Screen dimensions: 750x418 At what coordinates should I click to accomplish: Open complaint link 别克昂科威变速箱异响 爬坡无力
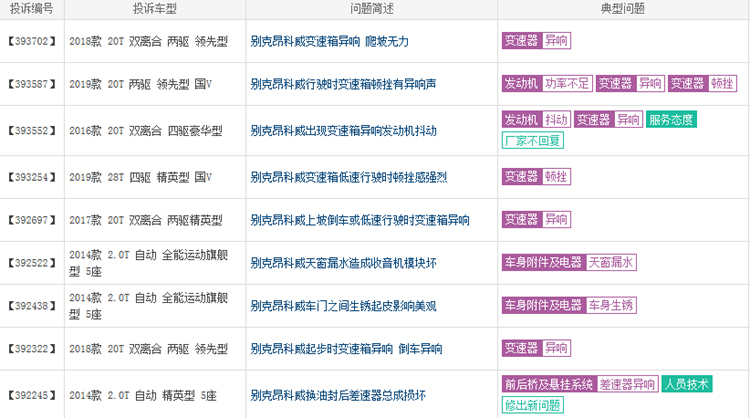coord(330,42)
